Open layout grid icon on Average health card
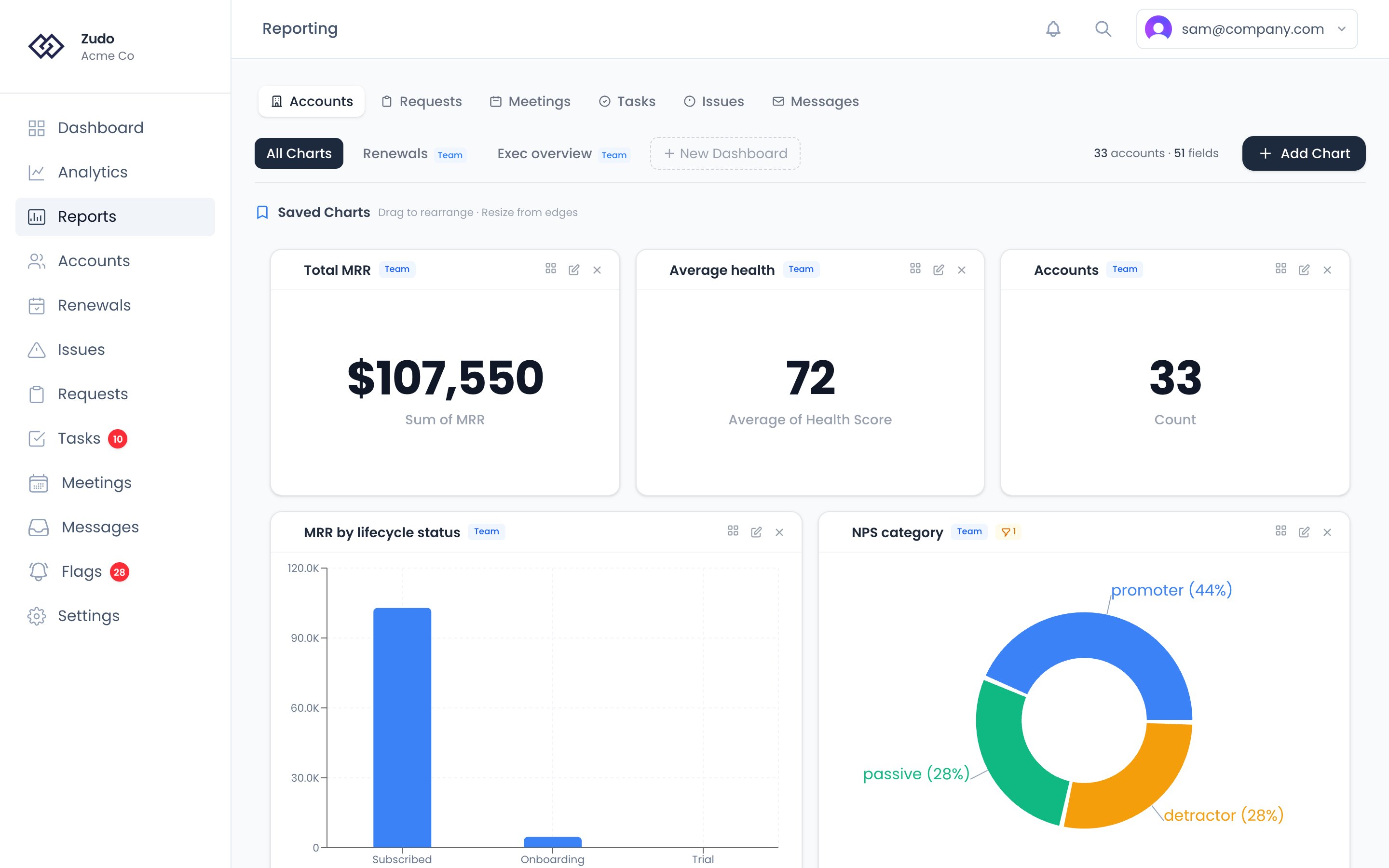1389x868 pixels. [x=915, y=269]
